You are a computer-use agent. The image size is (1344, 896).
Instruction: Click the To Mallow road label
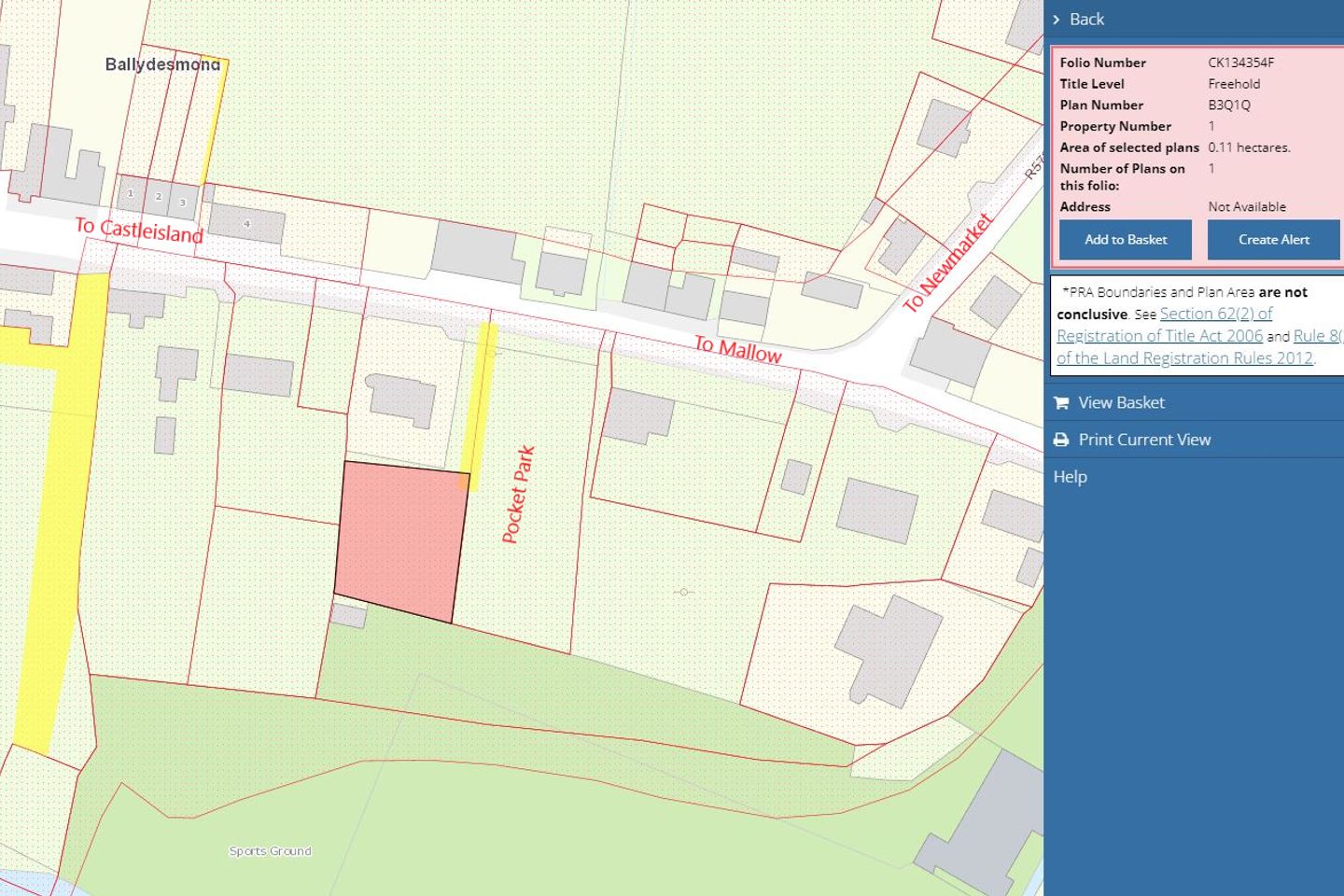coord(737,350)
